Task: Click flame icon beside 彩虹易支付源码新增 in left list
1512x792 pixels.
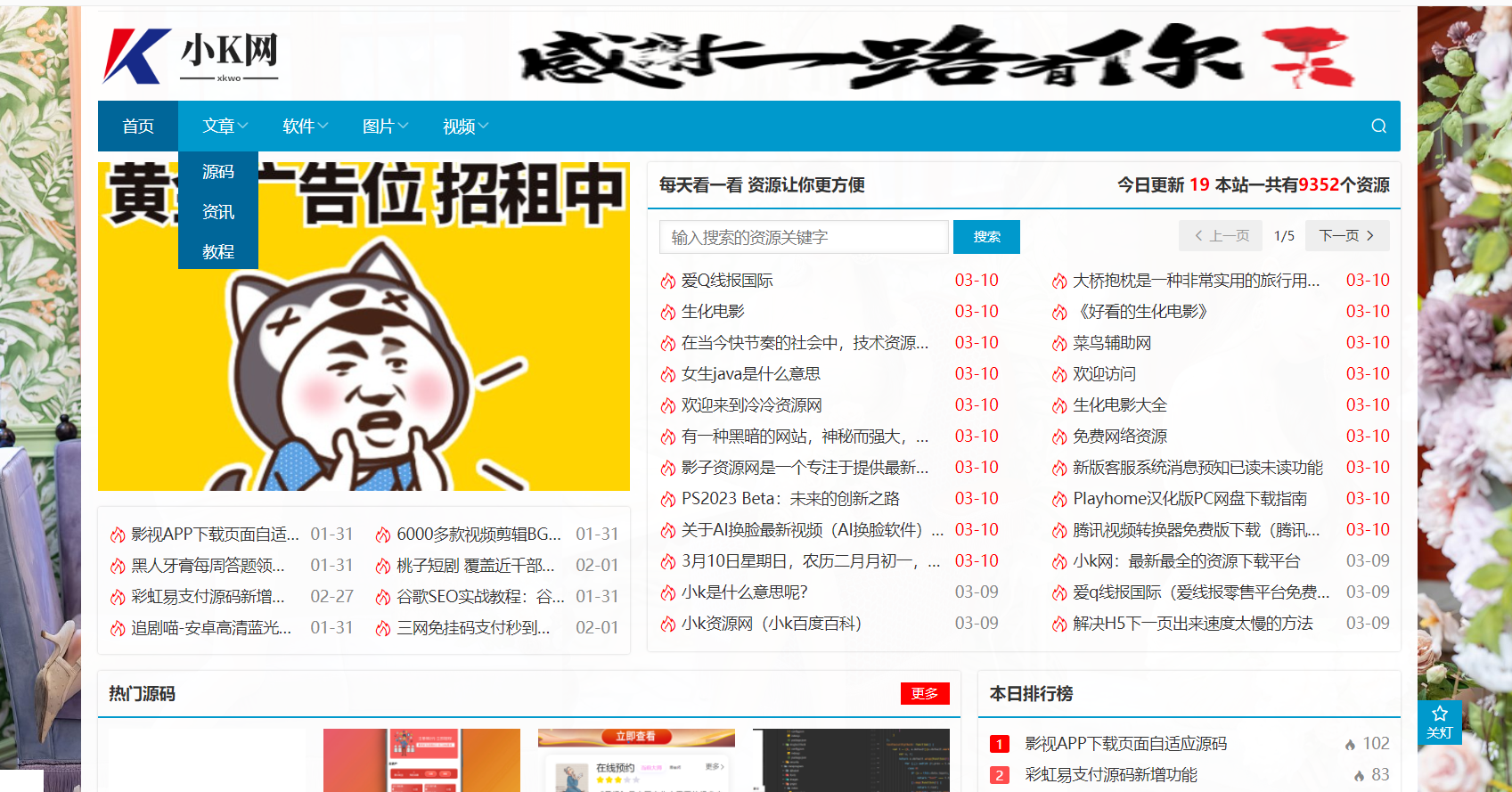Action: [x=118, y=598]
